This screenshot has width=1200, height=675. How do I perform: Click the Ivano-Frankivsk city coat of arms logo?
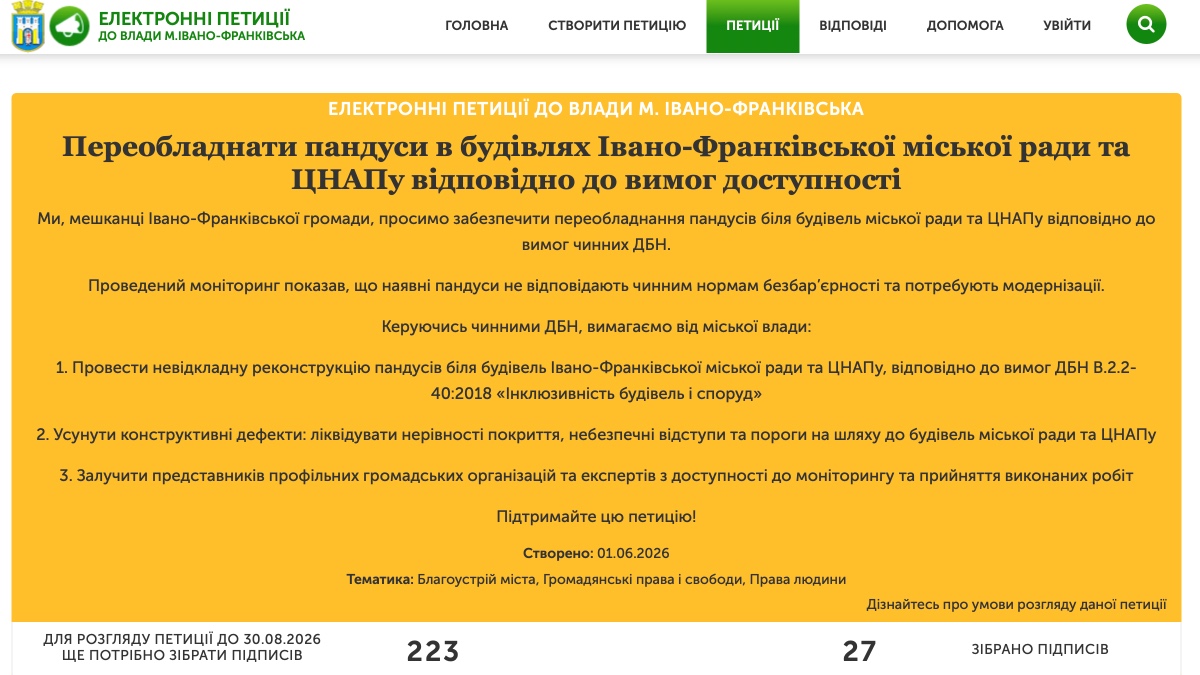(x=26, y=27)
